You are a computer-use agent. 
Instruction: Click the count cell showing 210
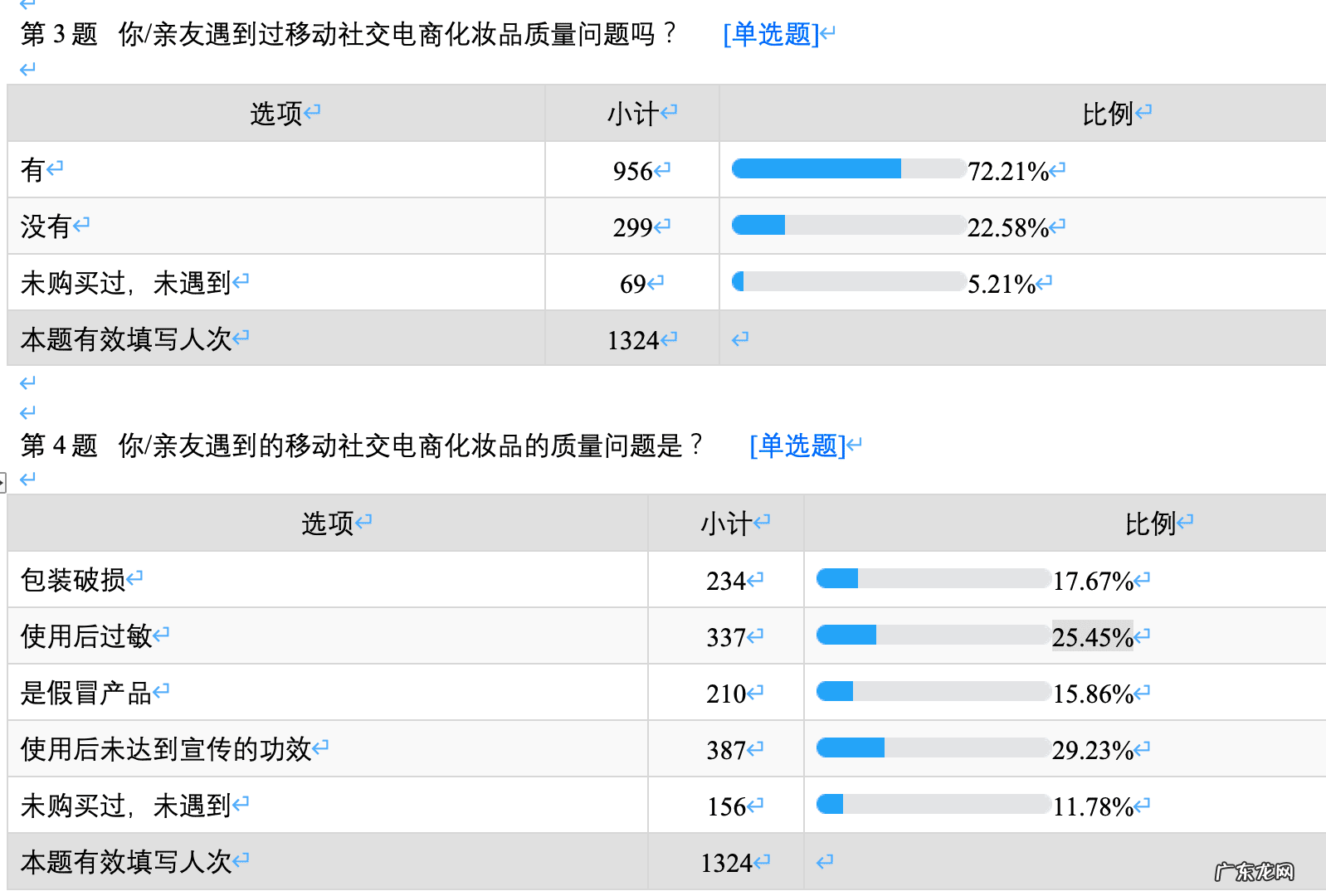coord(726,694)
